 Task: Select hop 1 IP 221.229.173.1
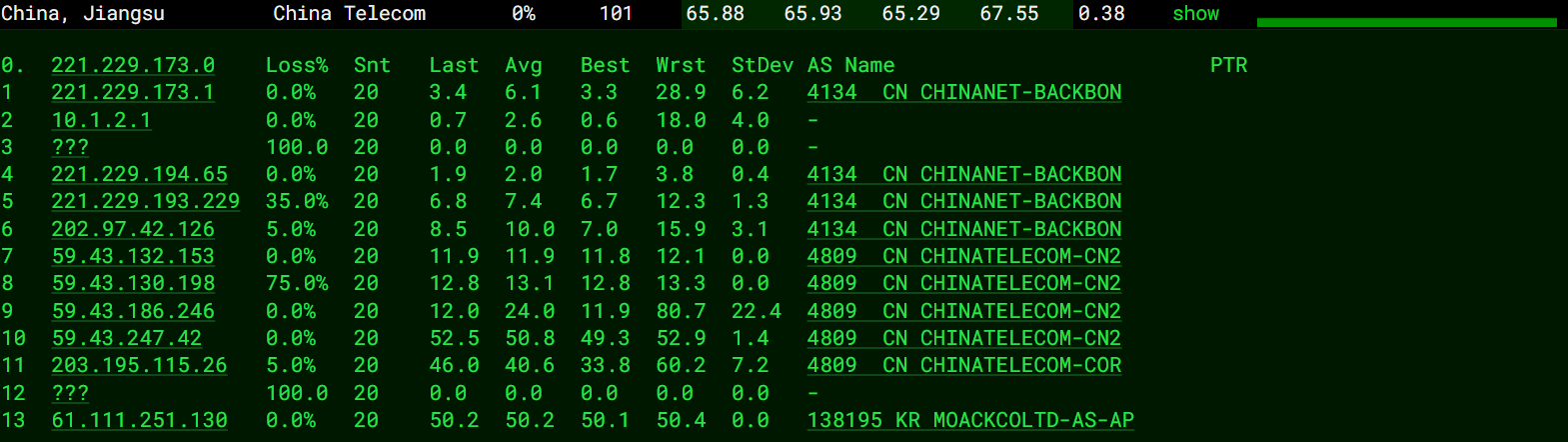[x=133, y=92]
